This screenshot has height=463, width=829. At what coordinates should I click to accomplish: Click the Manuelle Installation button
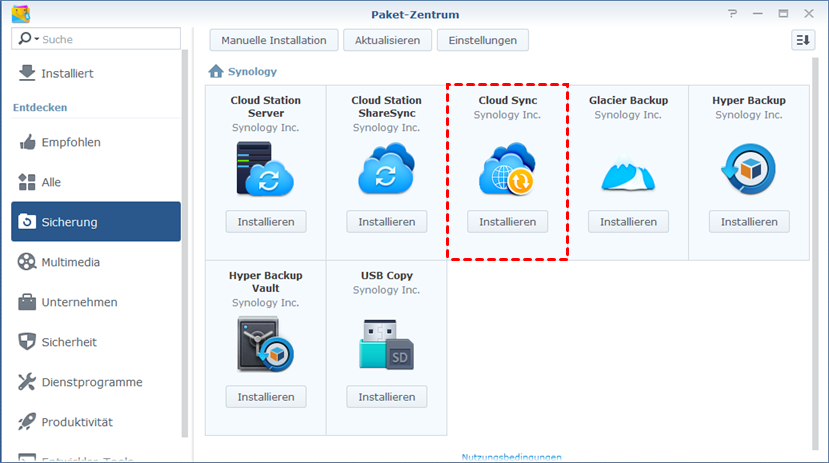[274, 40]
